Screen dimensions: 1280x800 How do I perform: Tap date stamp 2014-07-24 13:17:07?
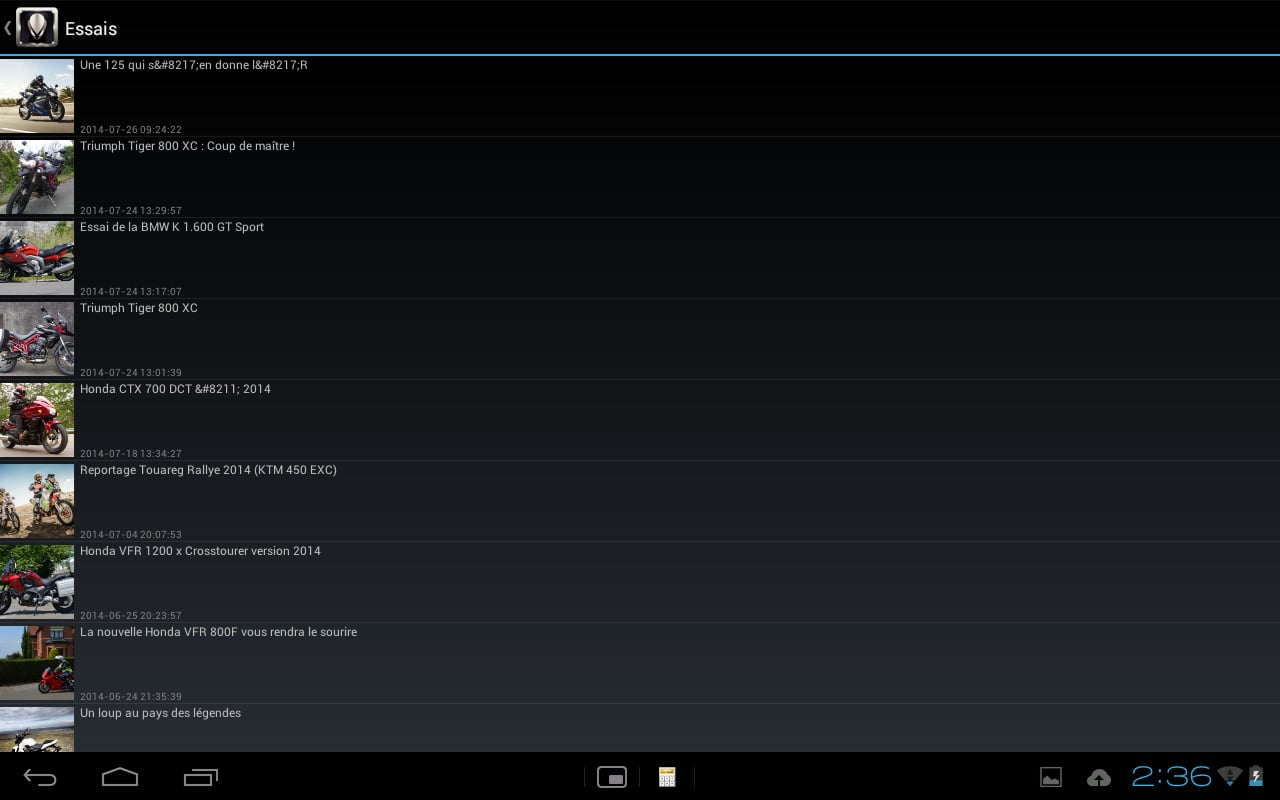pyautogui.click(x=131, y=292)
